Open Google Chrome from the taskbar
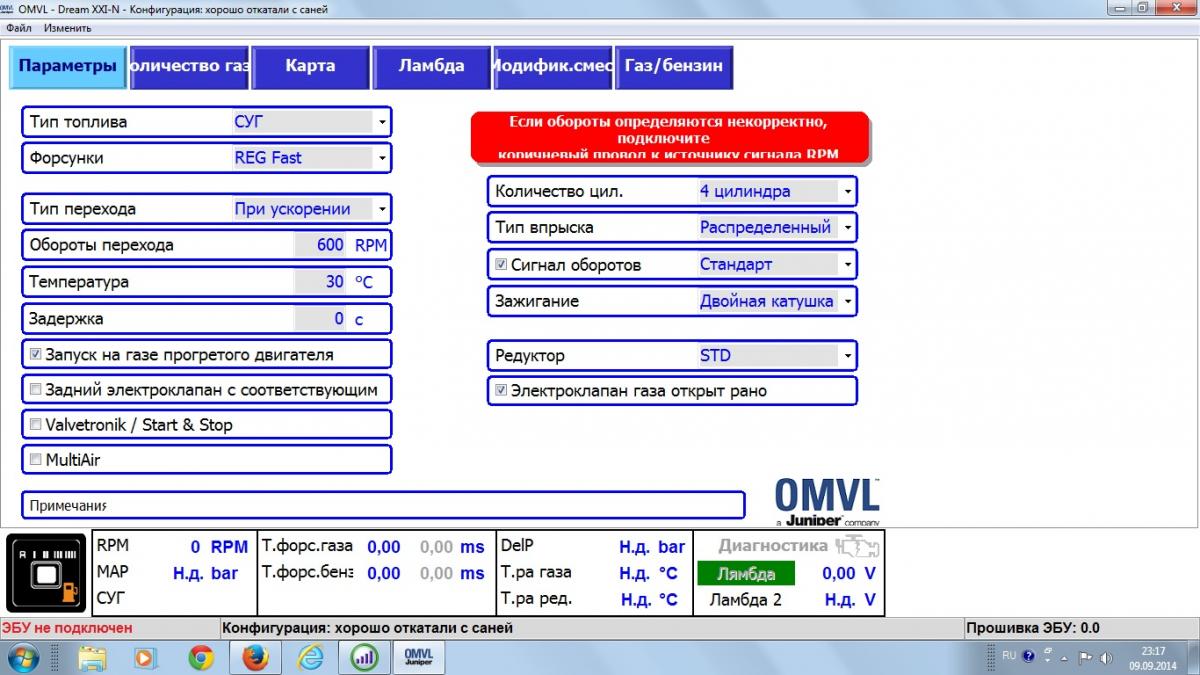Viewport: 1200px width, 675px height. (x=201, y=657)
